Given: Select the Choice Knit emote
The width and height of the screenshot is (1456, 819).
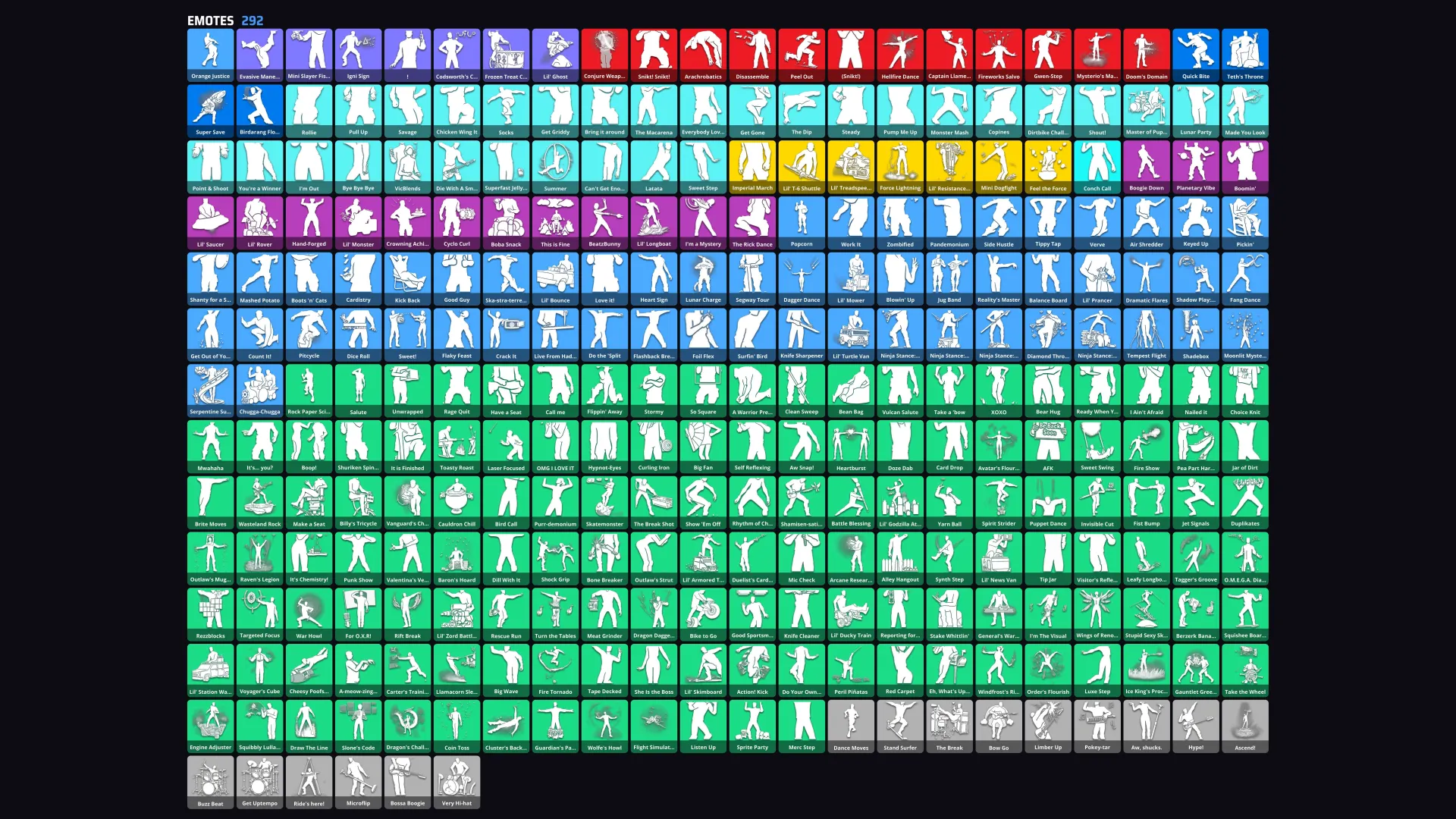Looking at the screenshot, I should (1245, 391).
